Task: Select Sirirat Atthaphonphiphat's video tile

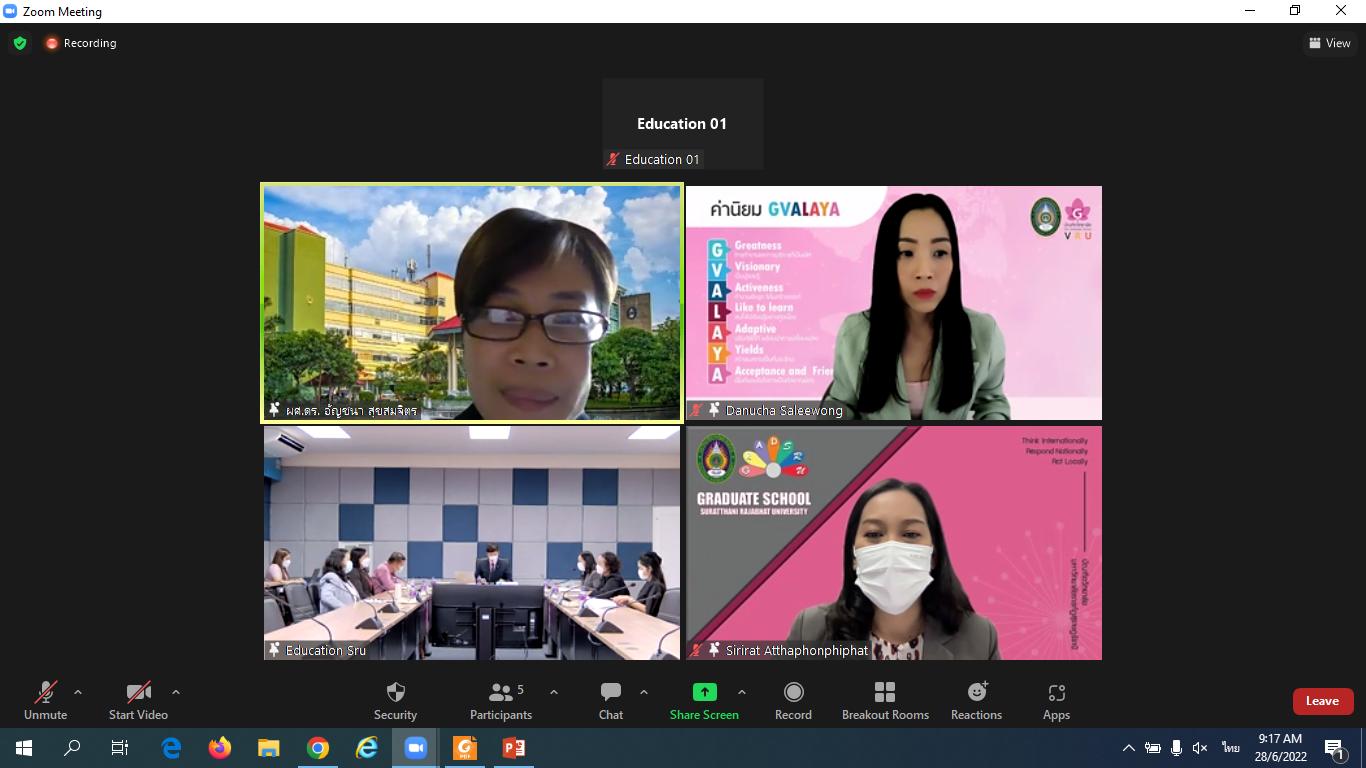Action: pos(894,543)
